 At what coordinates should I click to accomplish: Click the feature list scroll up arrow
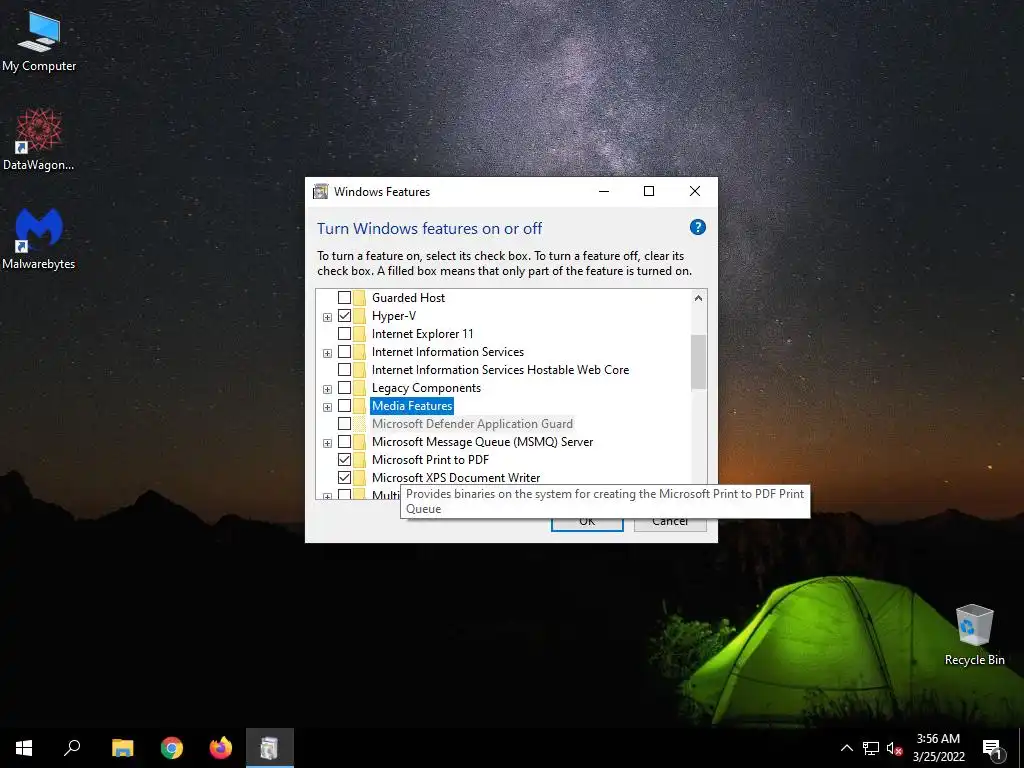coord(698,298)
